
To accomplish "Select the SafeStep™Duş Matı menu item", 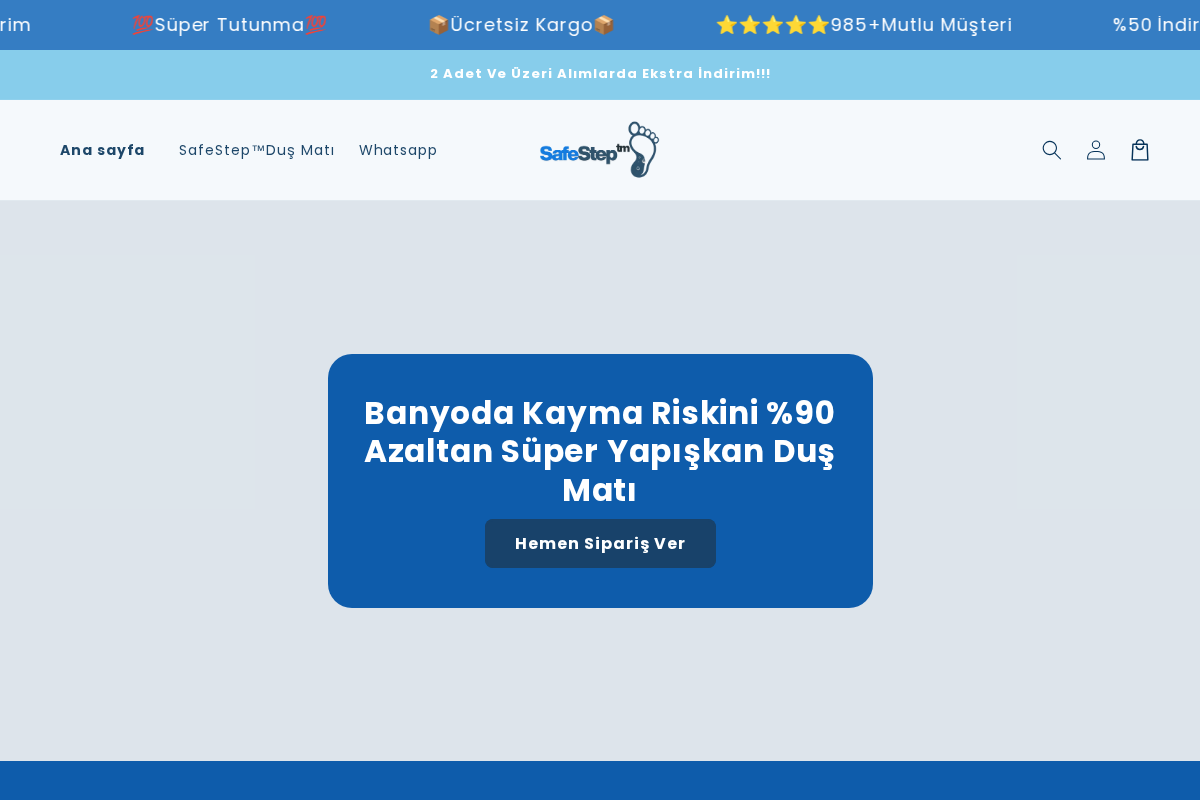I will click(256, 150).
